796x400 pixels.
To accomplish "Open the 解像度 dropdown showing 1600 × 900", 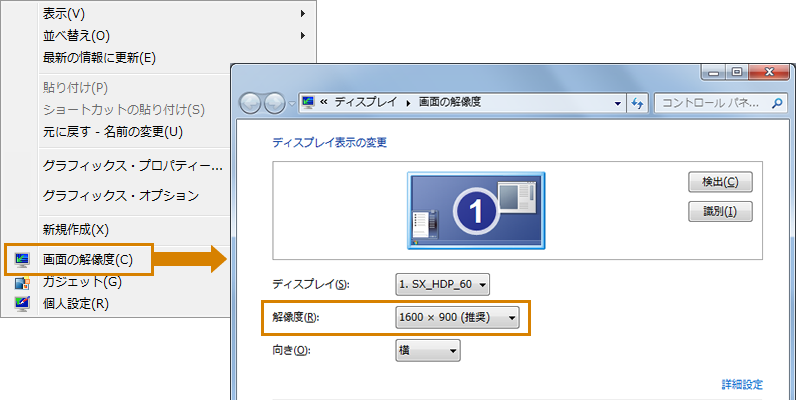I will pyautogui.click(x=457, y=318).
